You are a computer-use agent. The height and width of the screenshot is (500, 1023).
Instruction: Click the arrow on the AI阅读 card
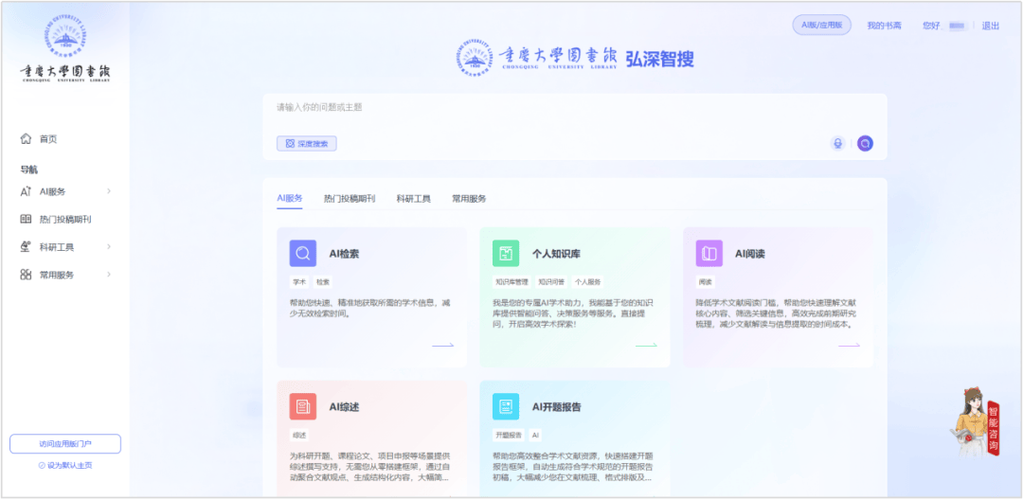tap(849, 345)
